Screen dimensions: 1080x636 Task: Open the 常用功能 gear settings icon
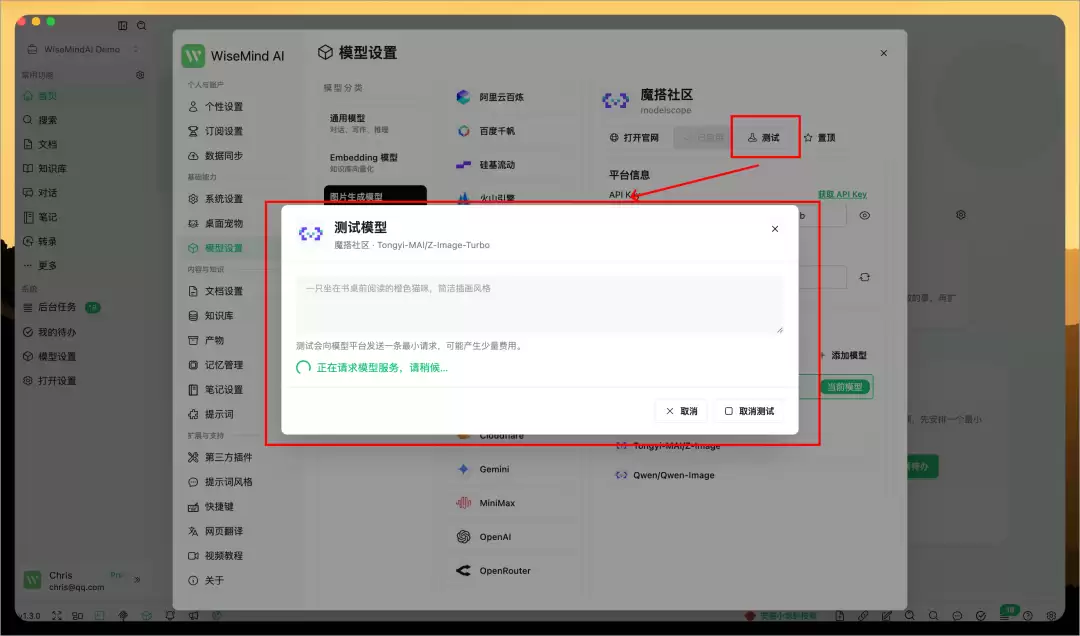tap(140, 74)
